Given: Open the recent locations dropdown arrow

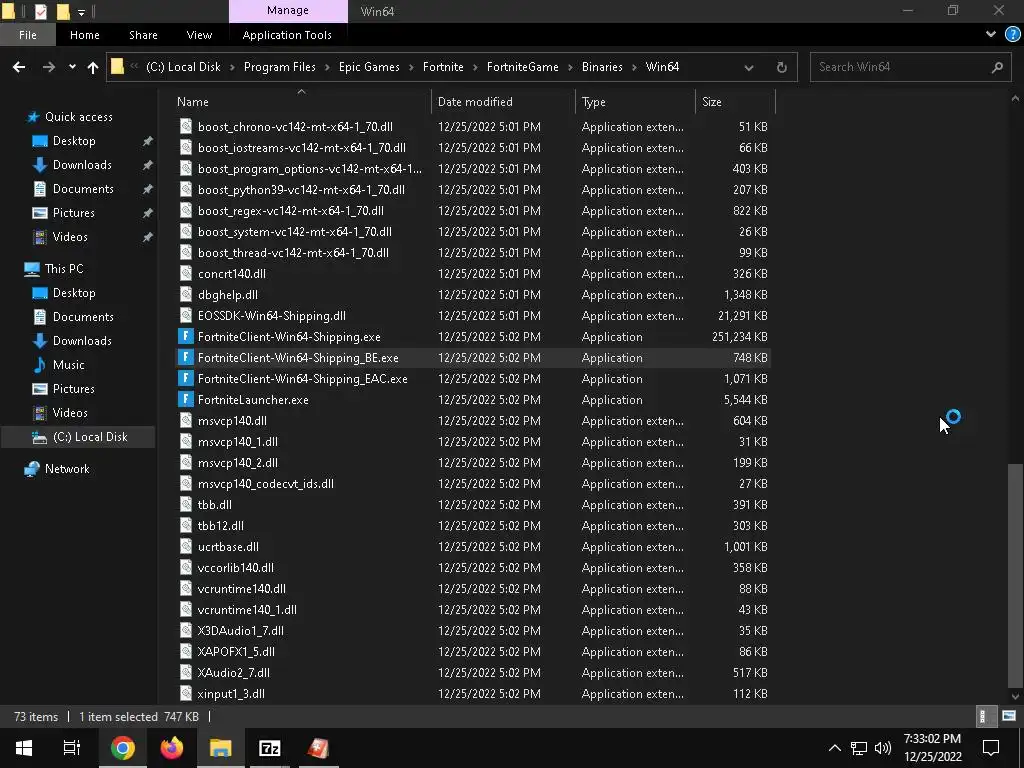Looking at the screenshot, I should (x=72, y=67).
